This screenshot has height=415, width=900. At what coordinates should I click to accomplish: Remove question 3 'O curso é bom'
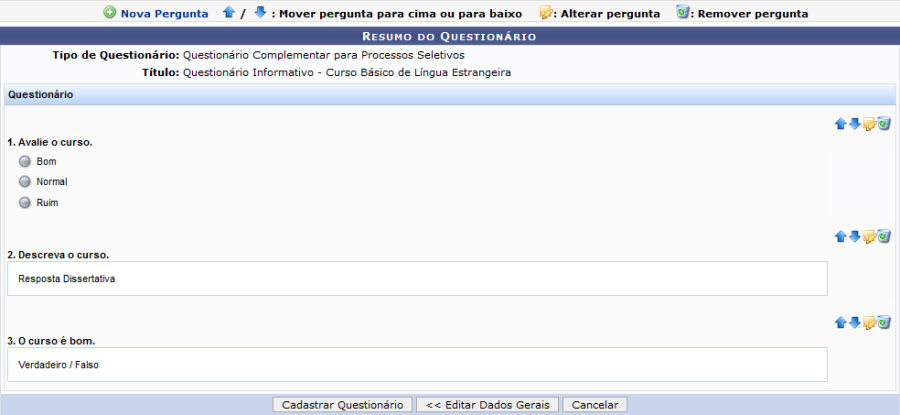(x=884, y=322)
